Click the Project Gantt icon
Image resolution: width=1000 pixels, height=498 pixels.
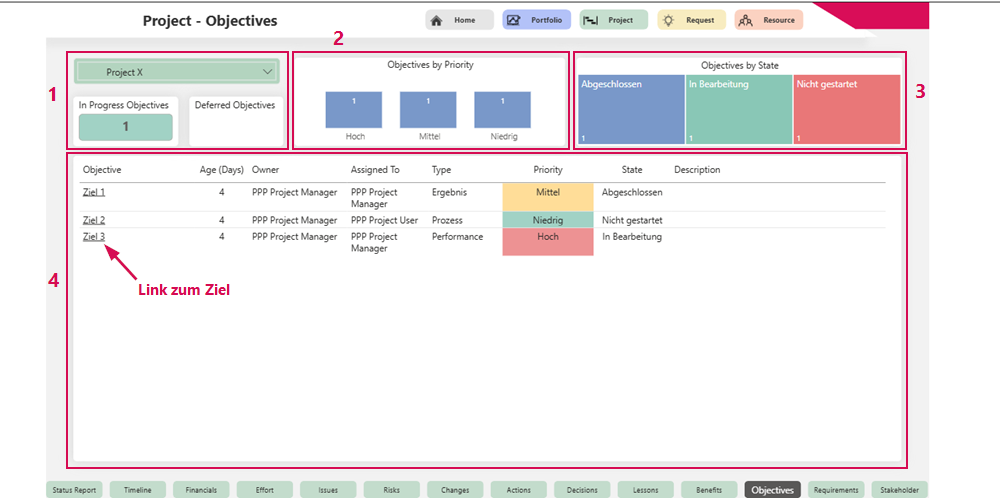[x=591, y=20]
